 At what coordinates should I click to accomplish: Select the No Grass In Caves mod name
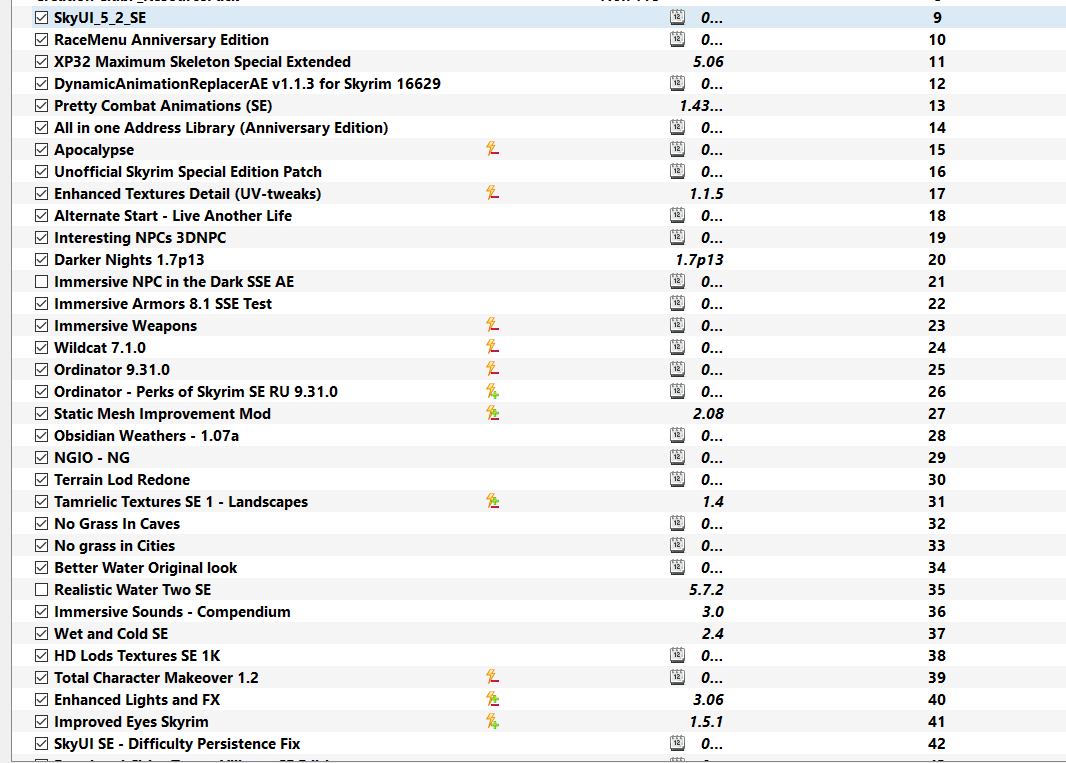pos(117,524)
